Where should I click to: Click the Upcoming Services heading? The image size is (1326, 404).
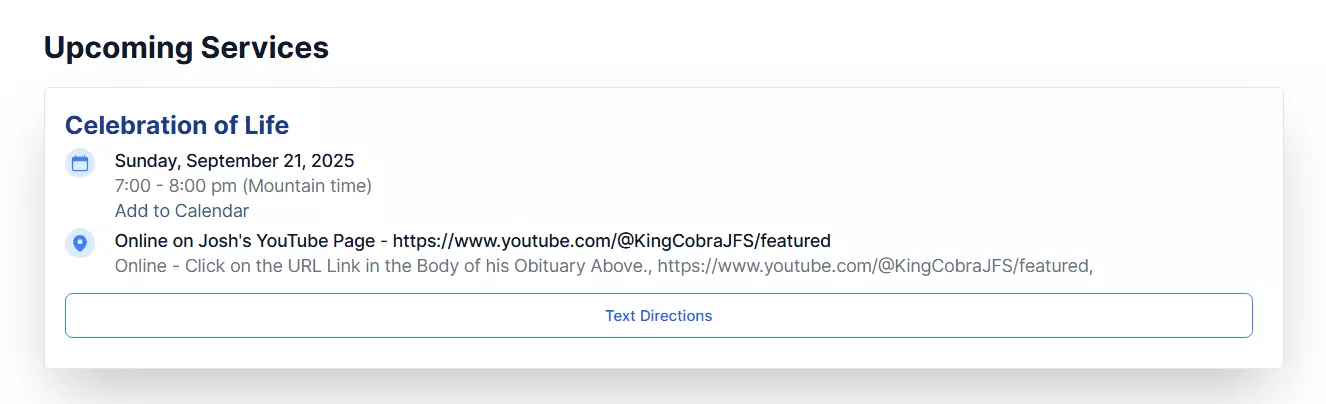(186, 47)
